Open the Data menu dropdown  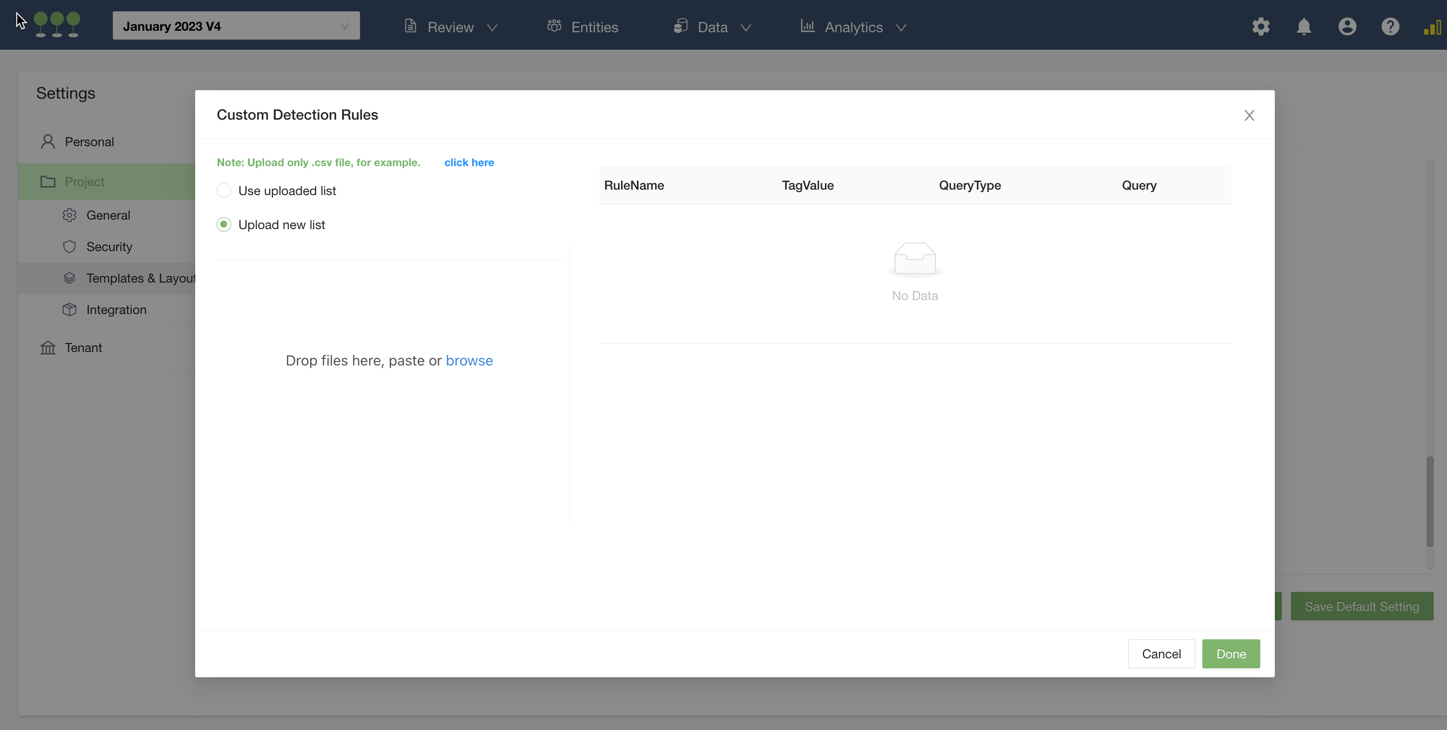[x=712, y=27]
